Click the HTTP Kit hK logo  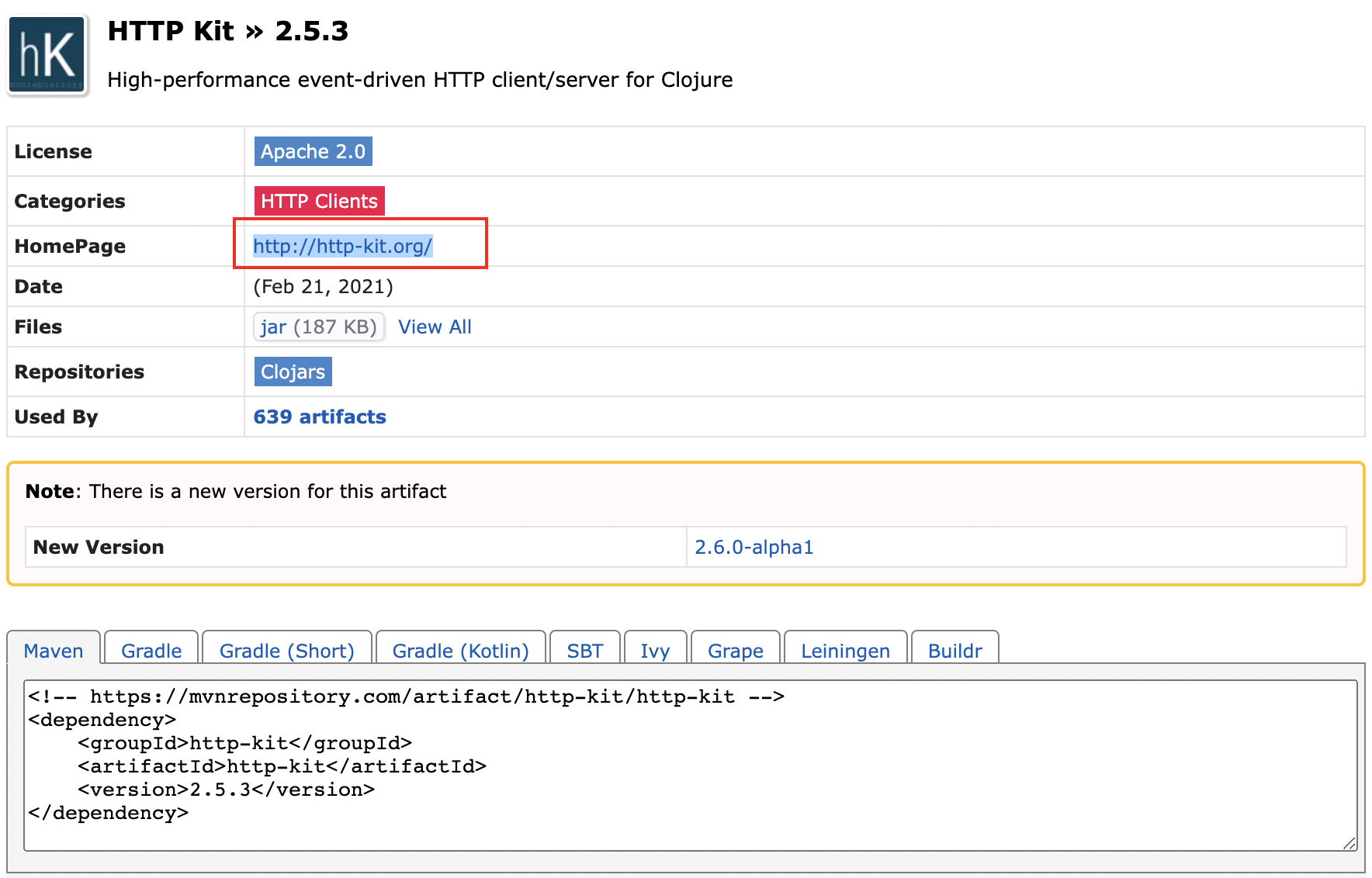[47, 55]
